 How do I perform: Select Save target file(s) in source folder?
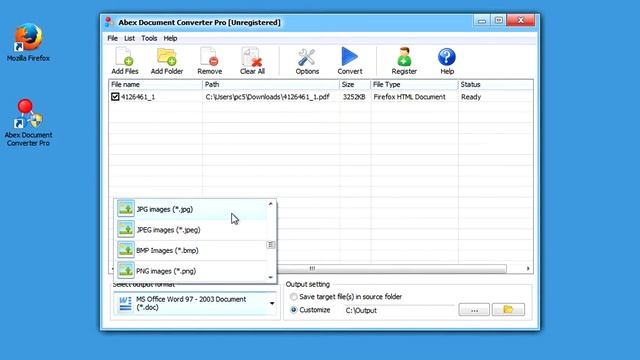[293, 297]
